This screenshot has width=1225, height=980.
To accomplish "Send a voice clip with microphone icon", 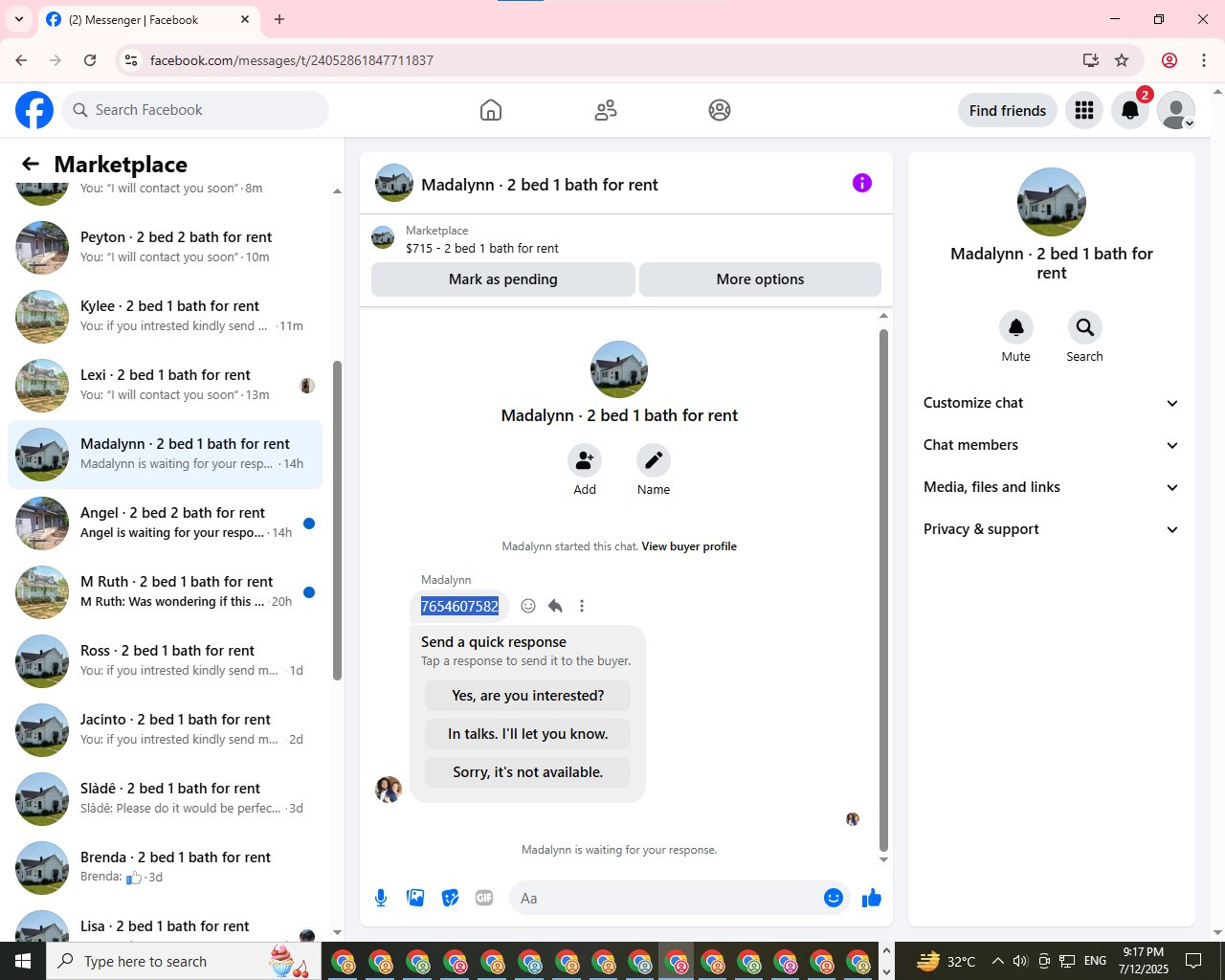I will 381,898.
